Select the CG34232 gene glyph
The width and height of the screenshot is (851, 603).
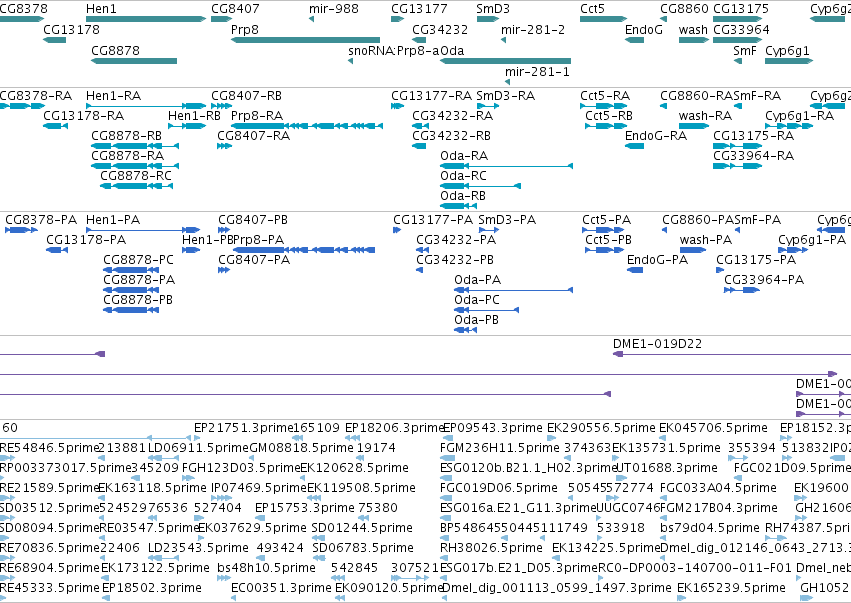click(420, 40)
